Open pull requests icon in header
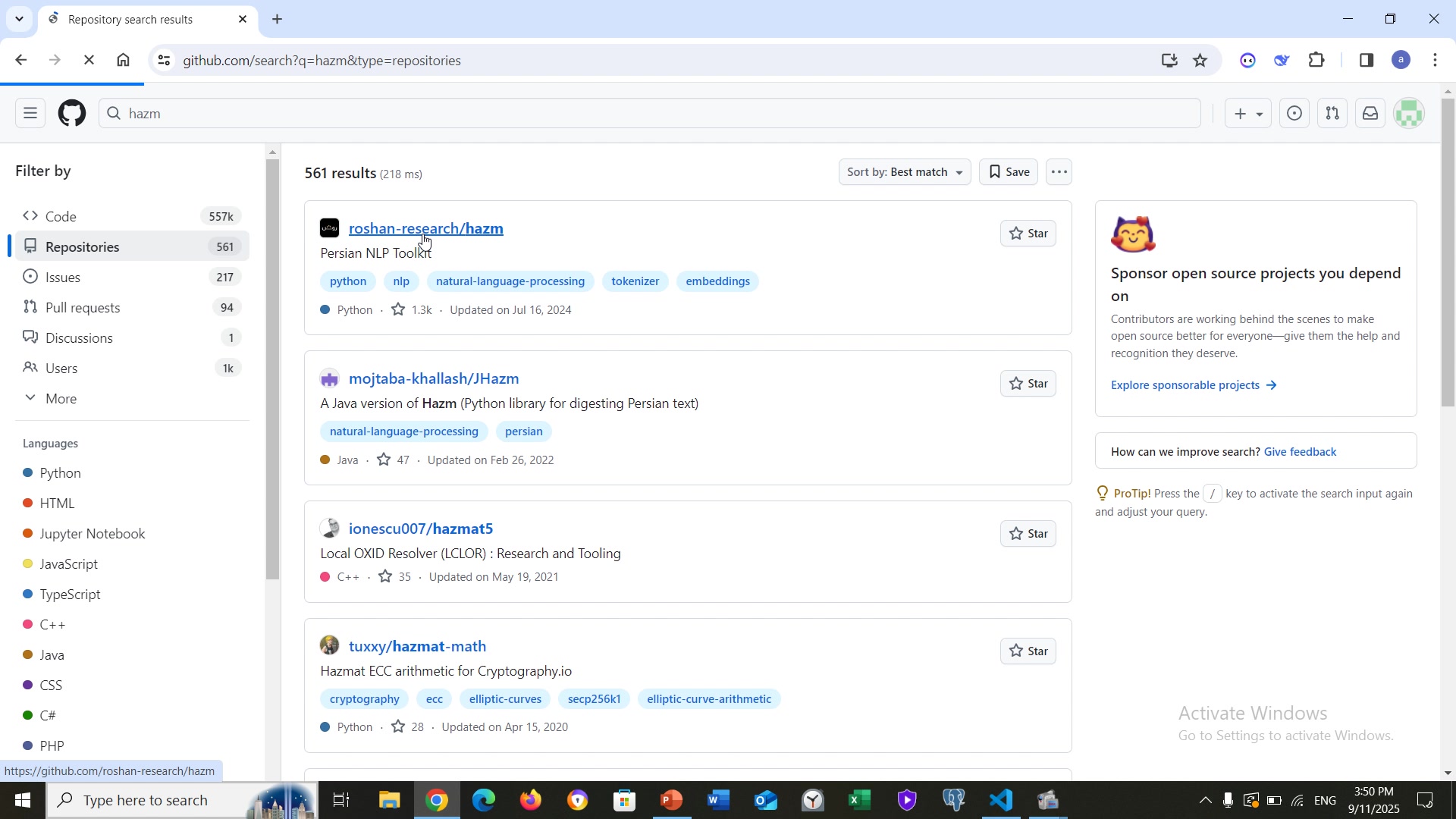Viewport: 1456px width, 819px height. [x=1332, y=114]
